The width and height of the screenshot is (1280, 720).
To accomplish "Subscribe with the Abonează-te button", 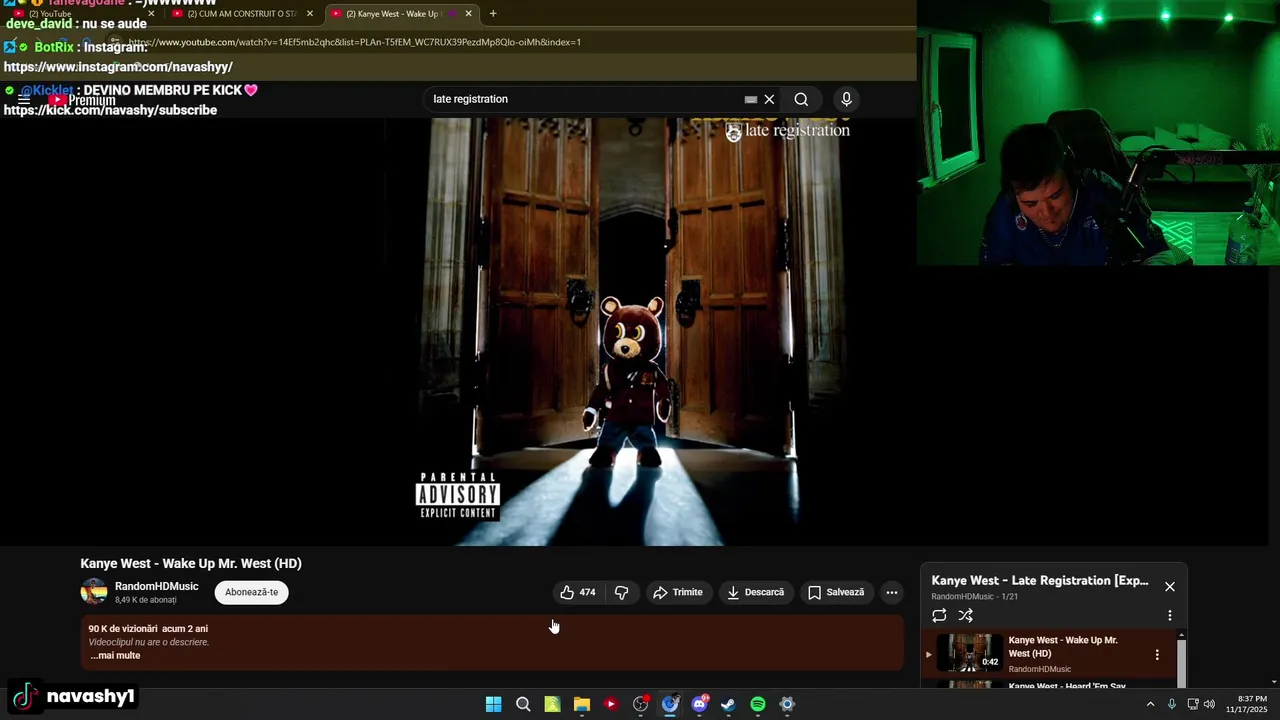I will coord(251,592).
